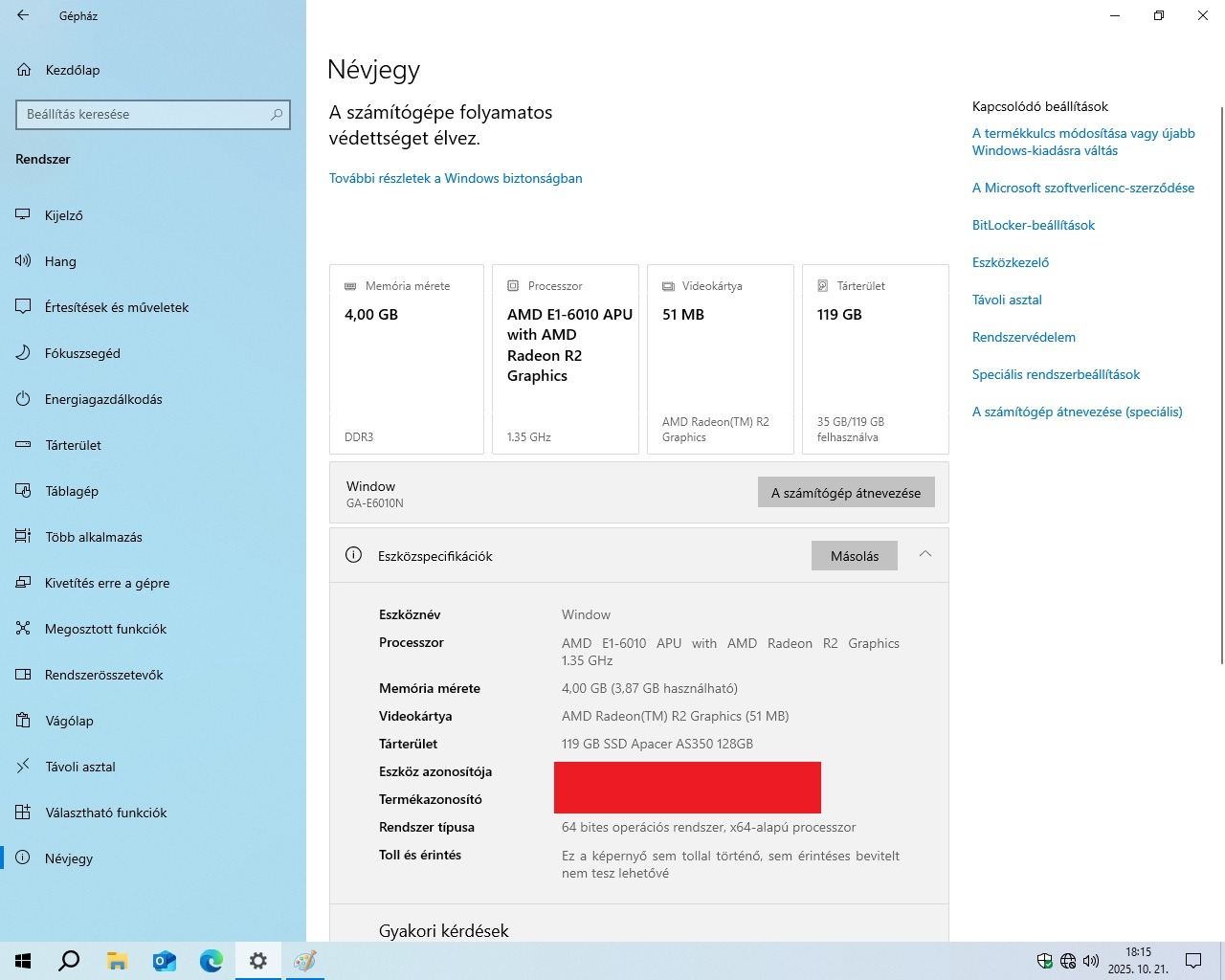The image size is (1225, 980).
Task: Select text '119 GB SSD Apacer AS350 128GB'
Action: coord(657,744)
